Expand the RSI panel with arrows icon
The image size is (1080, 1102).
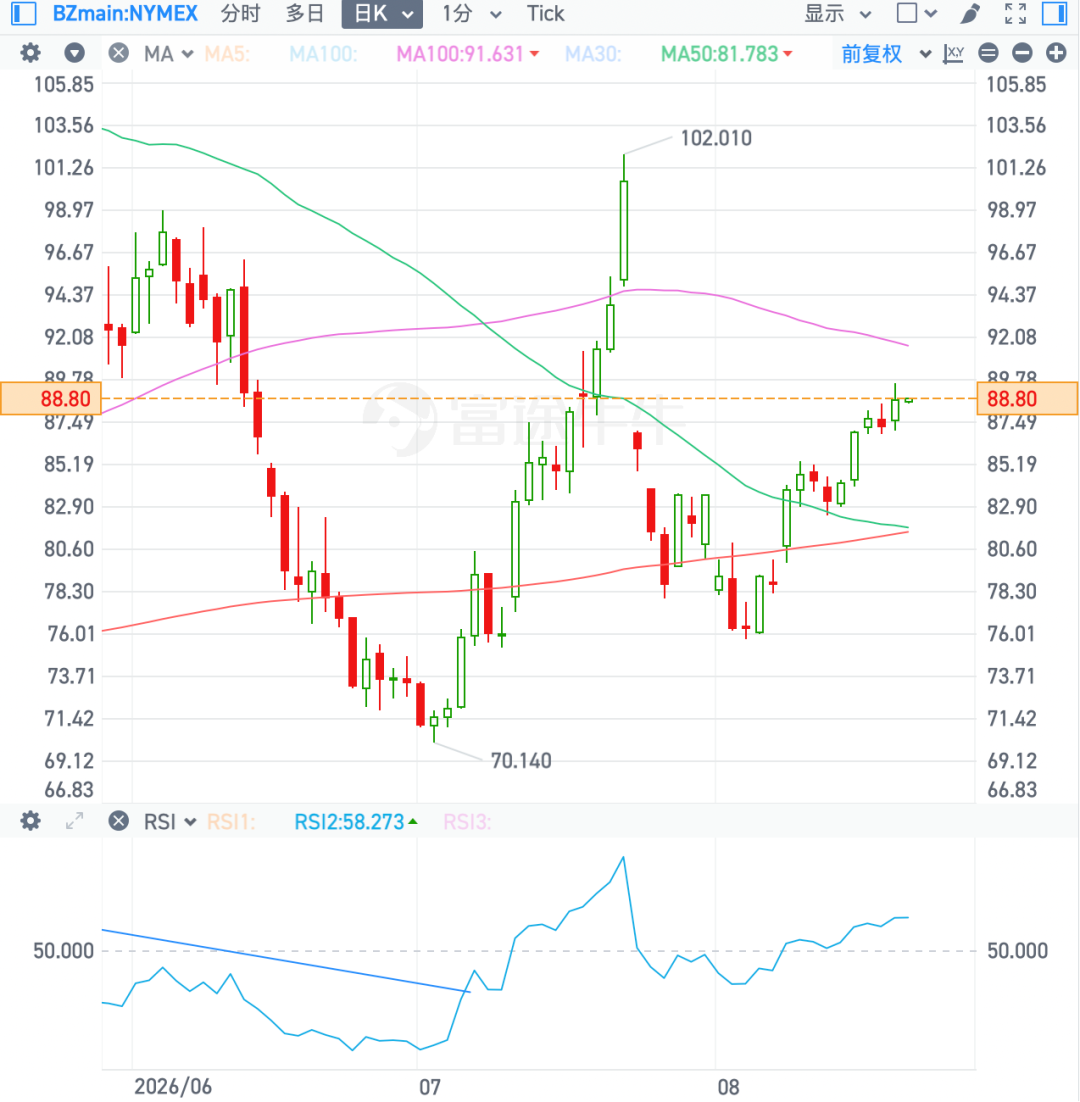pyautogui.click(x=74, y=821)
